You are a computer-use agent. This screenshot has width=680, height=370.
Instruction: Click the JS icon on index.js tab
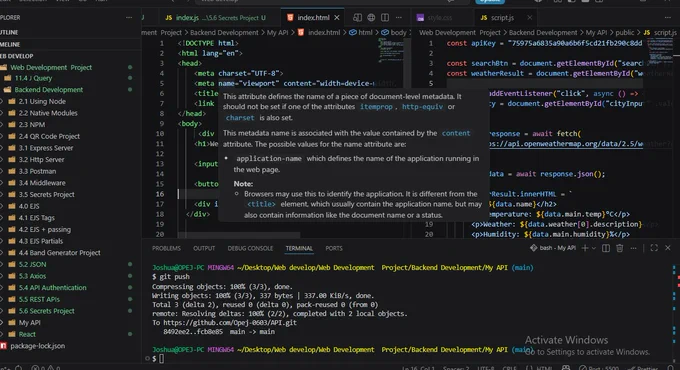(169, 17)
